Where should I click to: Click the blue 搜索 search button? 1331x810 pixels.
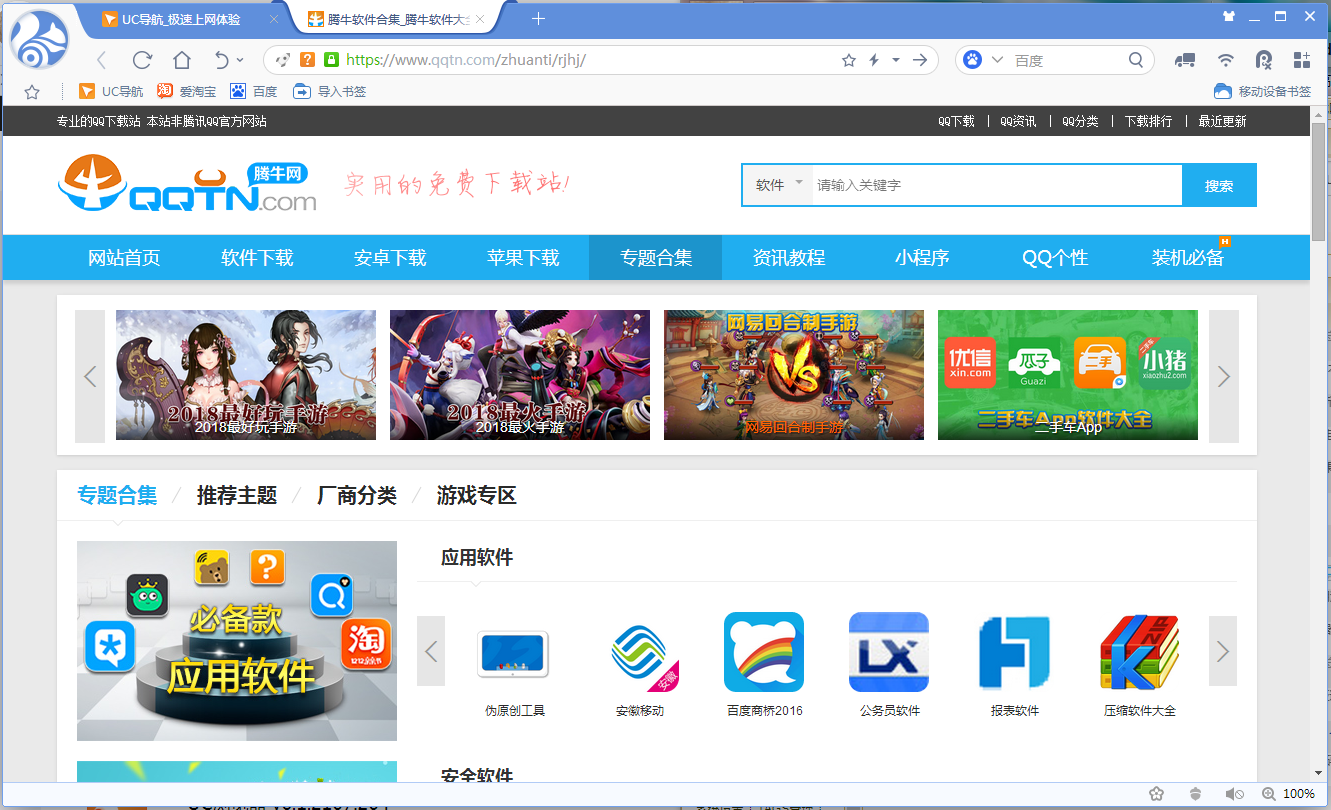point(1220,185)
